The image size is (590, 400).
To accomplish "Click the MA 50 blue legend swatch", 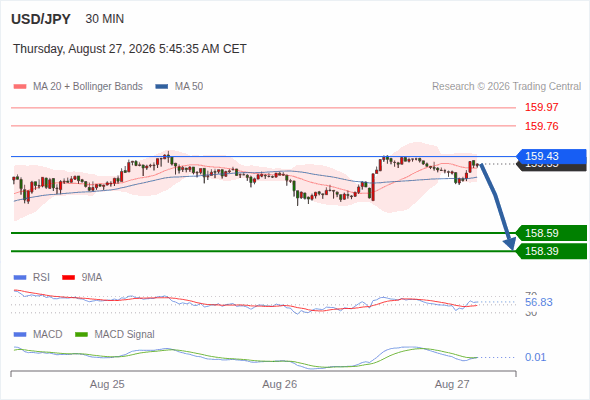I will tap(162, 87).
